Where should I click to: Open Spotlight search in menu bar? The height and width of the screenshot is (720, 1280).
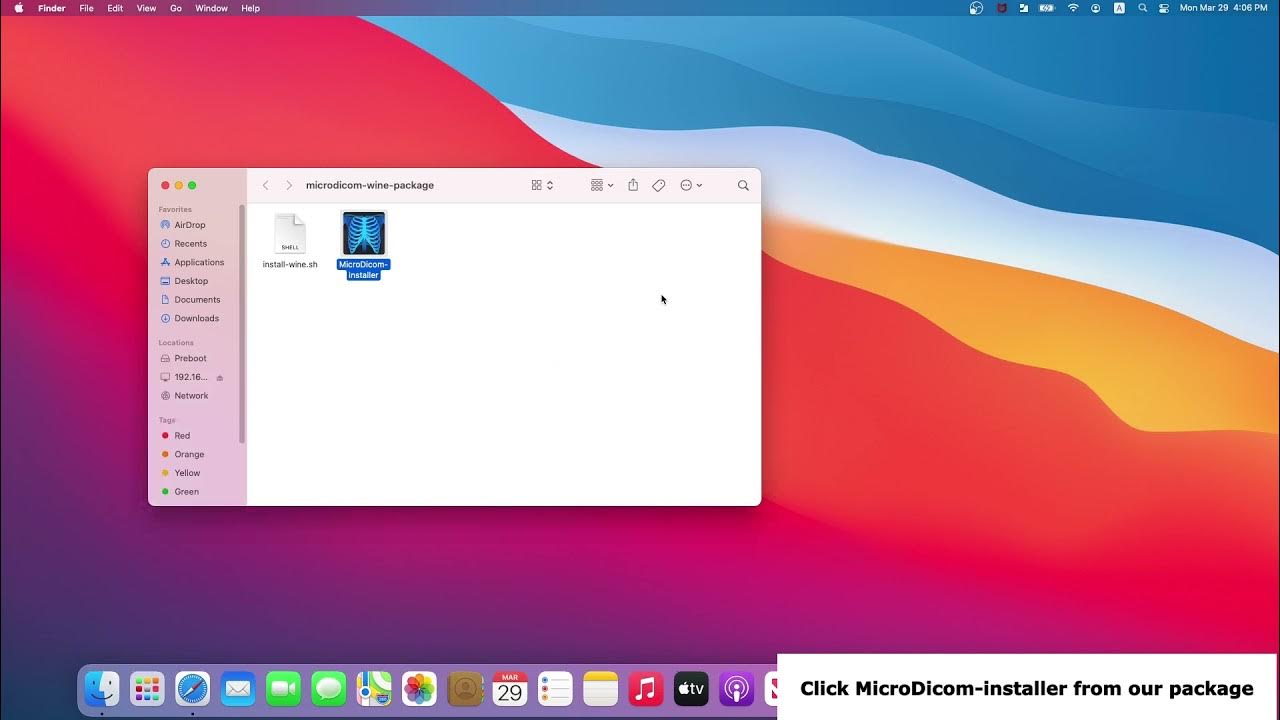[x=1142, y=8]
